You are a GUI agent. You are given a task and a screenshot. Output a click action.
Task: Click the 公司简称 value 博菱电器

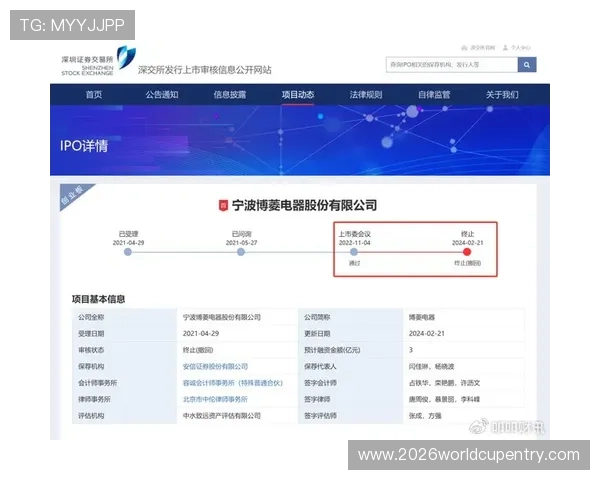tap(422, 317)
